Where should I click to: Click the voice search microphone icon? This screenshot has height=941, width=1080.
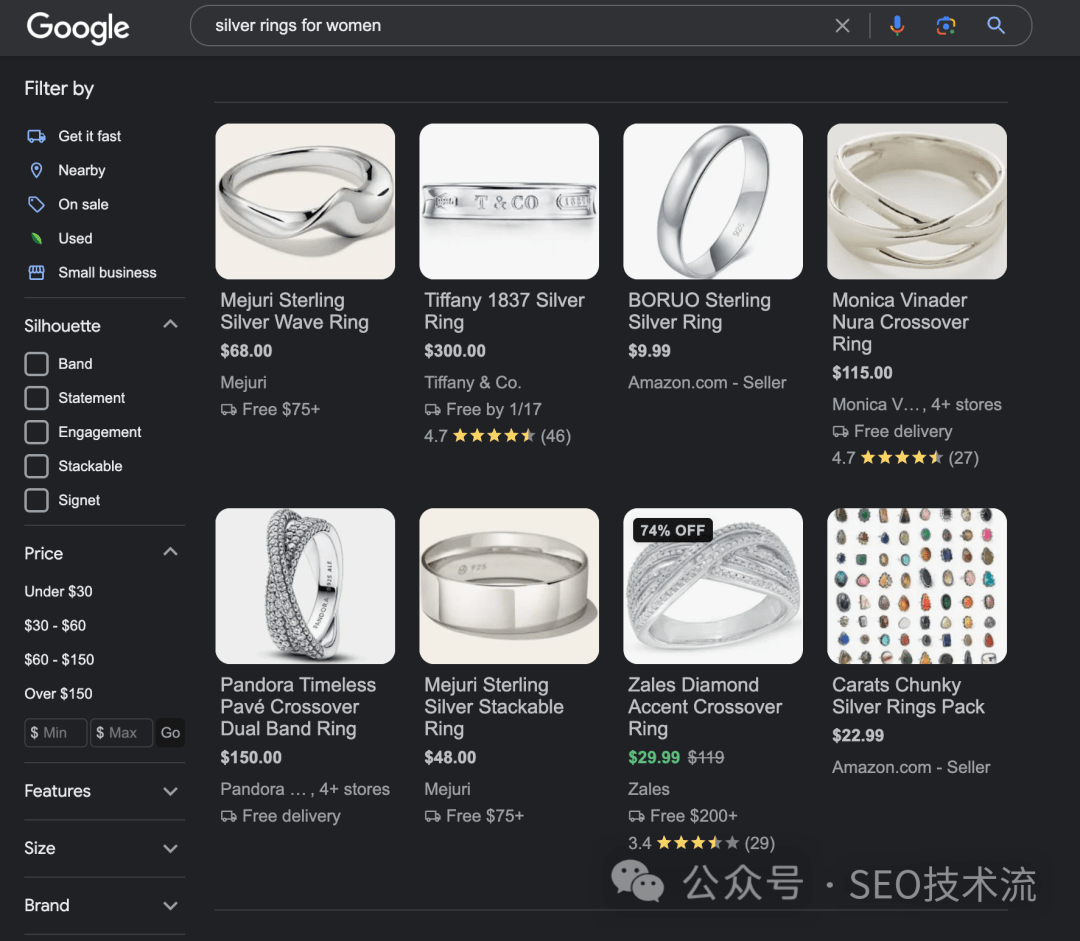point(897,25)
